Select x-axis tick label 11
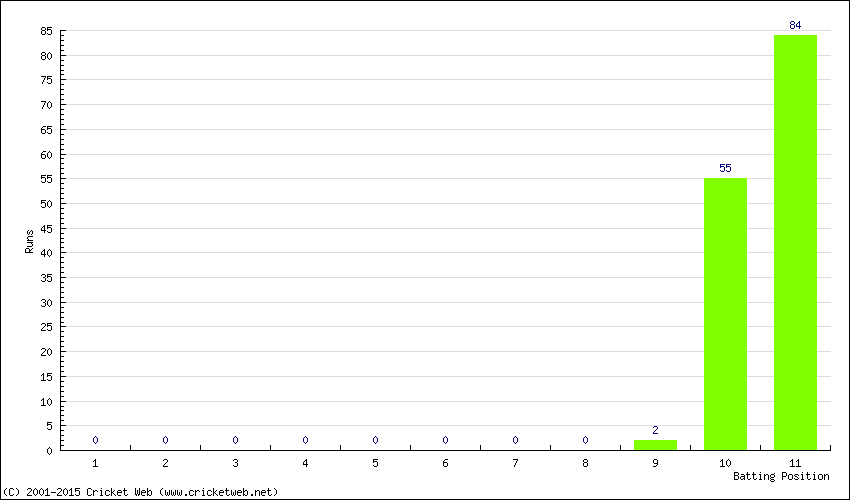Image resolution: width=850 pixels, height=500 pixels. [795, 463]
